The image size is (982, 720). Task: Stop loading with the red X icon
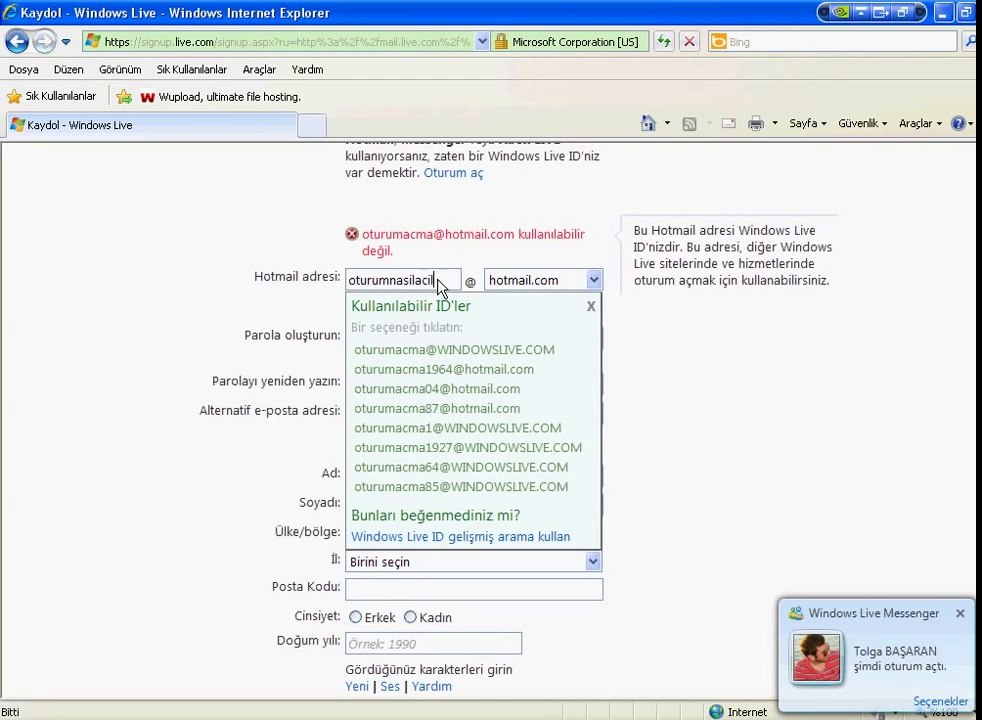tap(690, 42)
